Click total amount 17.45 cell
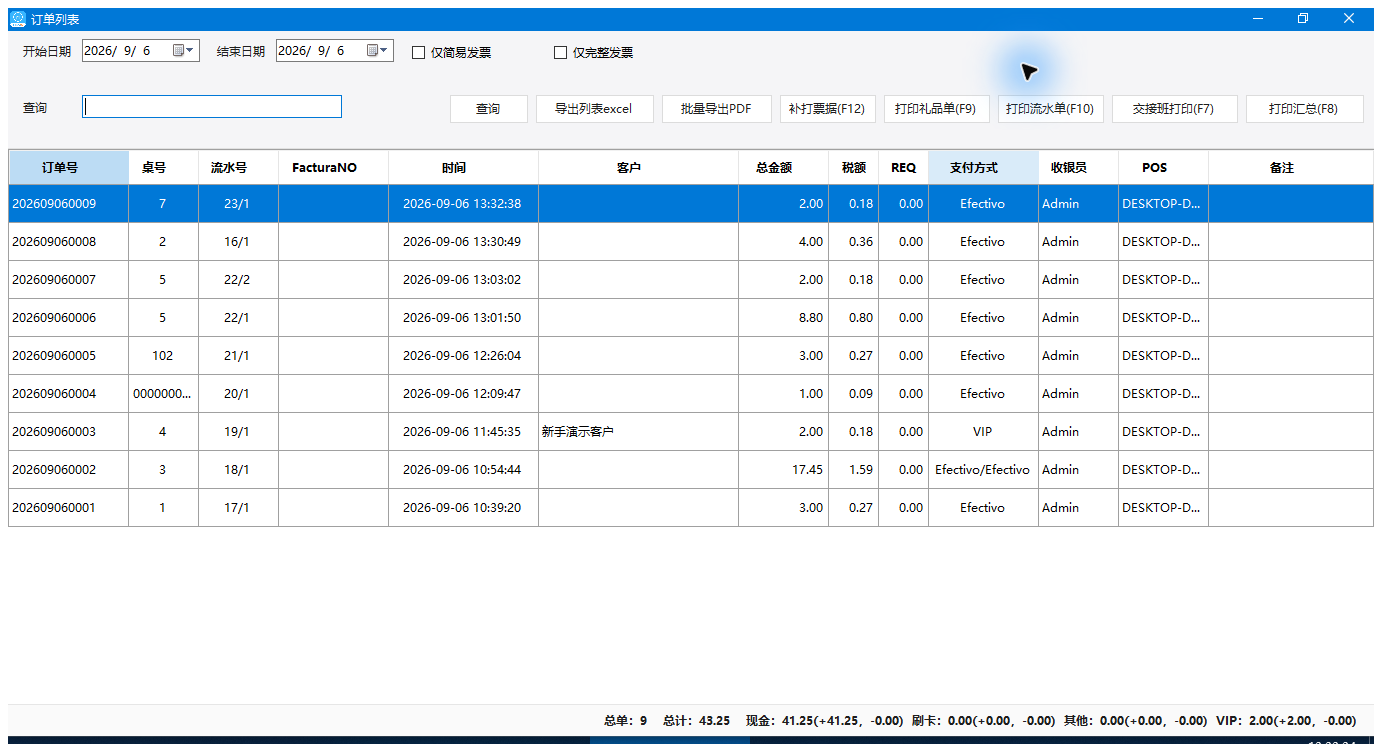Image resolution: width=1382 pixels, height=744 pixels. click(x=783, y=469)
